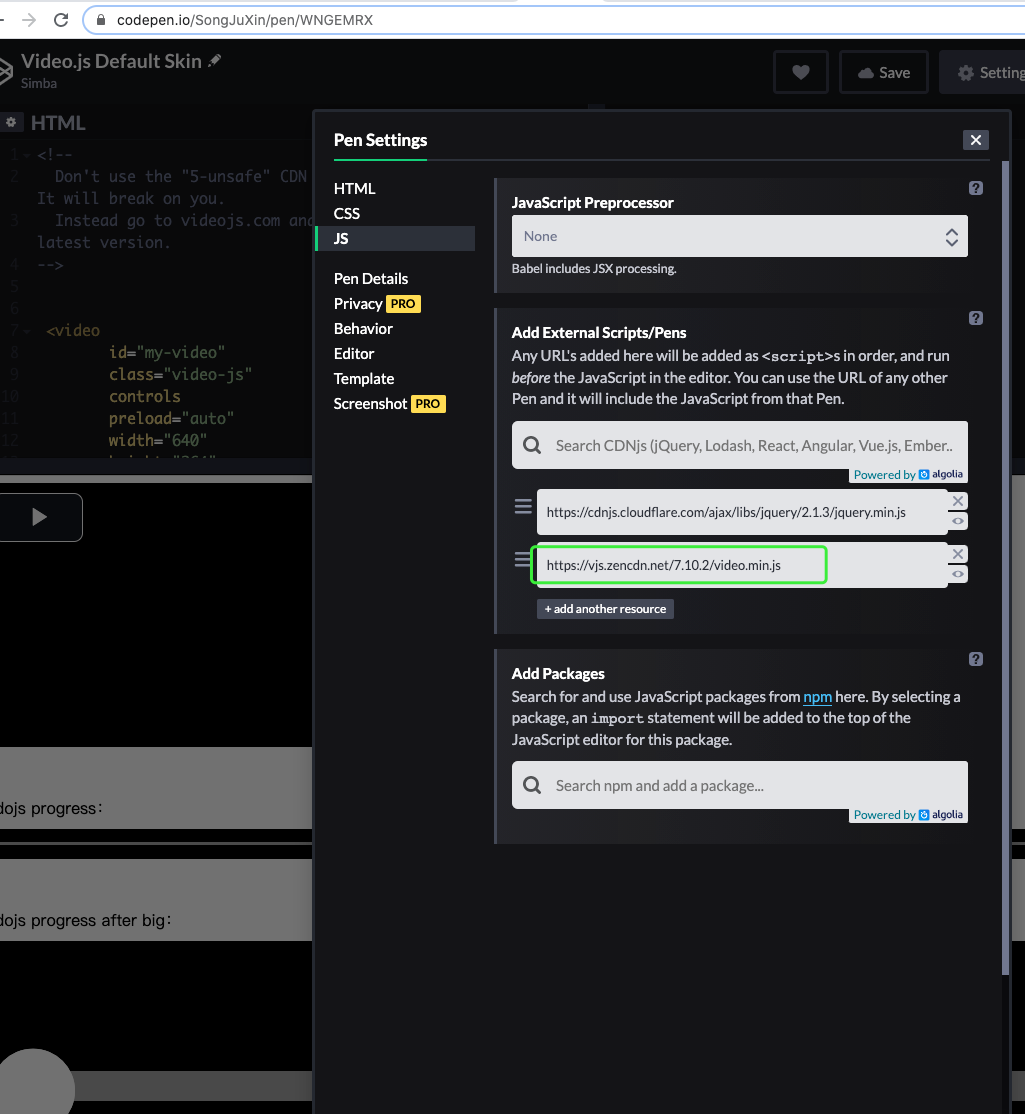
Task: Edit pen title with pencil icon
Action: pos(215,61)
